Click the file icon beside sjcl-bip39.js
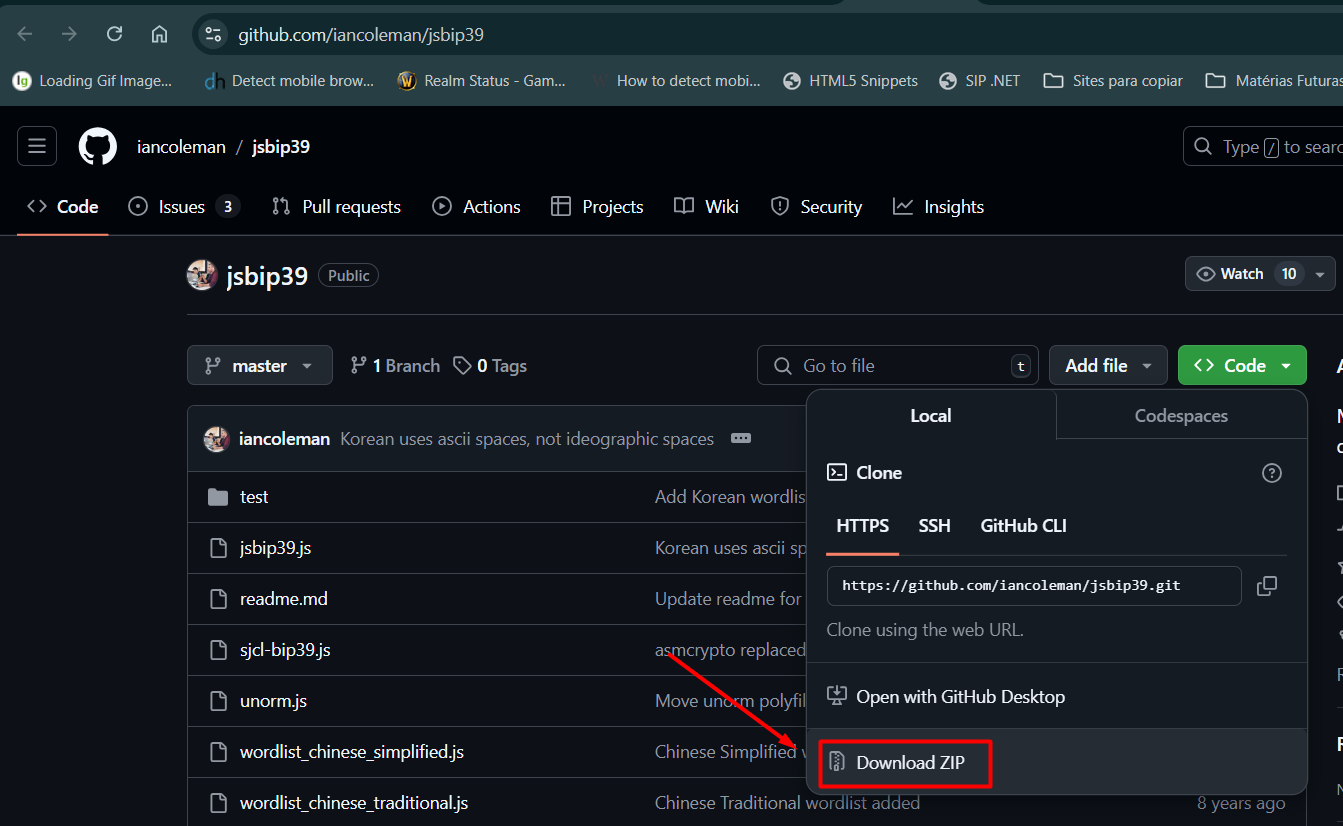Image resolution: width=1343 pixels, height=826 pixels. click(218, 650)
